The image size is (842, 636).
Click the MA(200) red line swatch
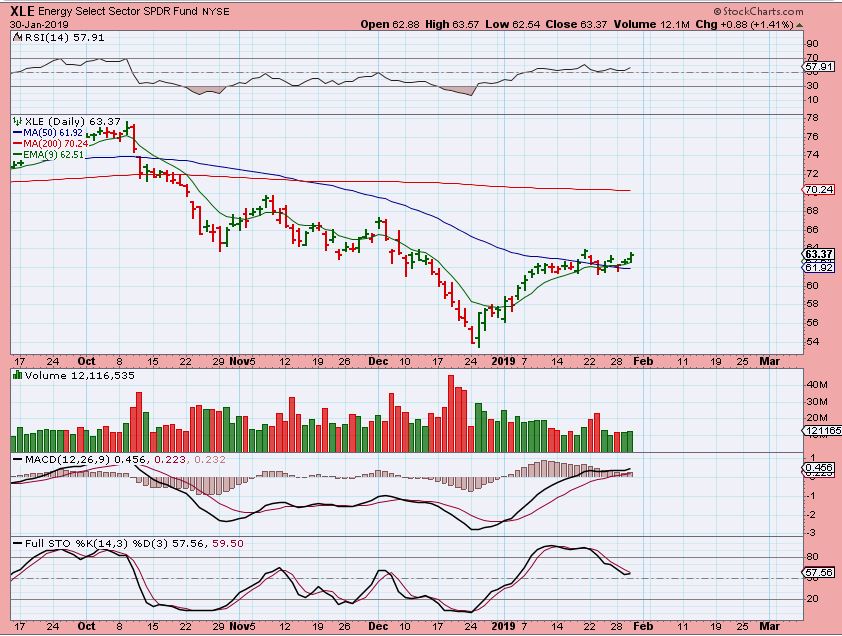[18, 144]
